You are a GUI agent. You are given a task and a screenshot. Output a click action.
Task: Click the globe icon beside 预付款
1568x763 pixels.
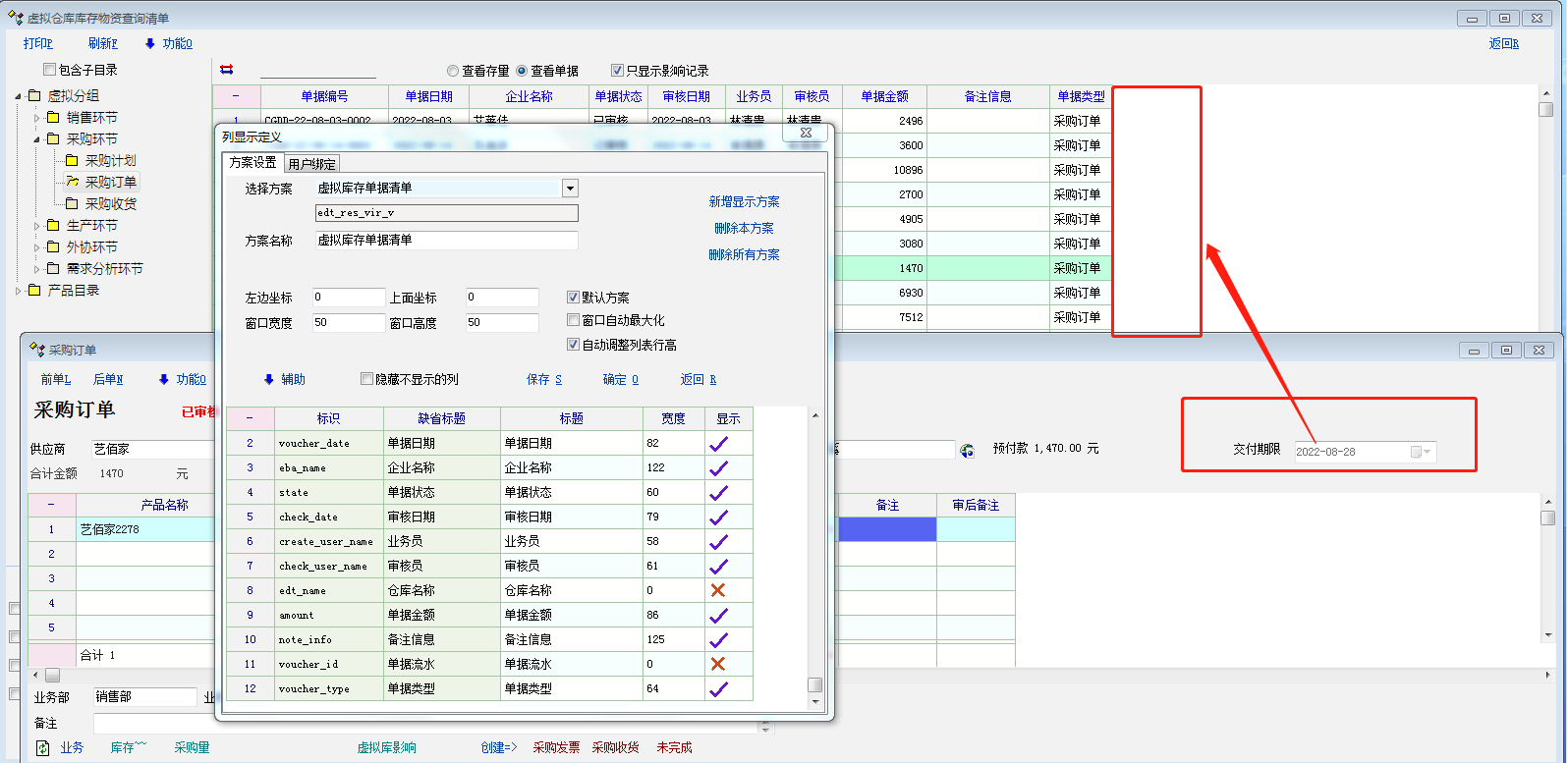(967, 450)
